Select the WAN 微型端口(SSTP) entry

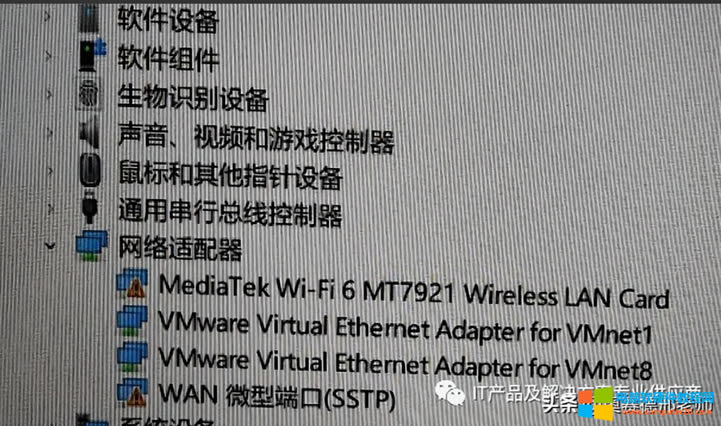point(277,397)
